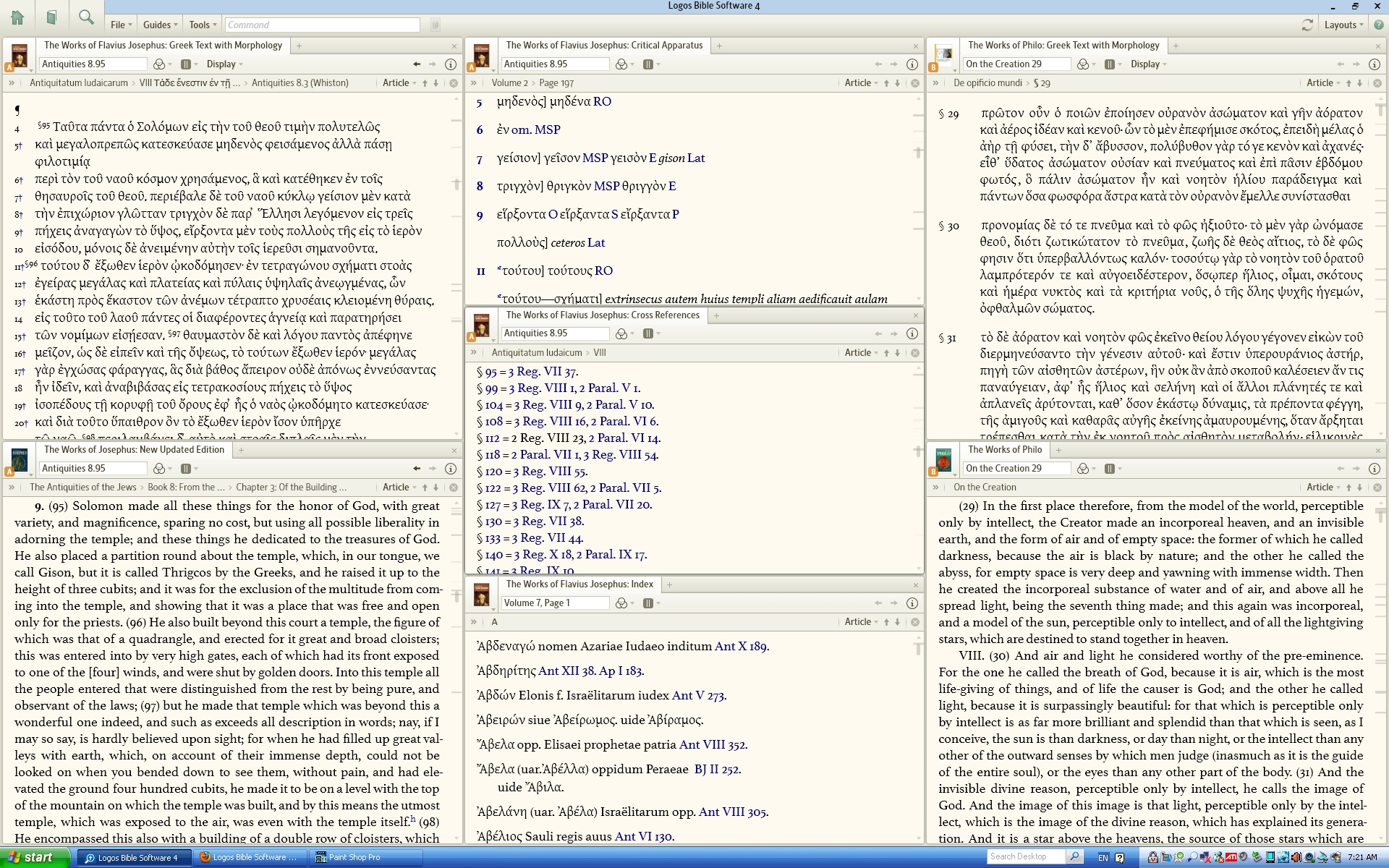
Task: Open visual filters icon in Philo Greek panel
Action: coord(1083,64)
